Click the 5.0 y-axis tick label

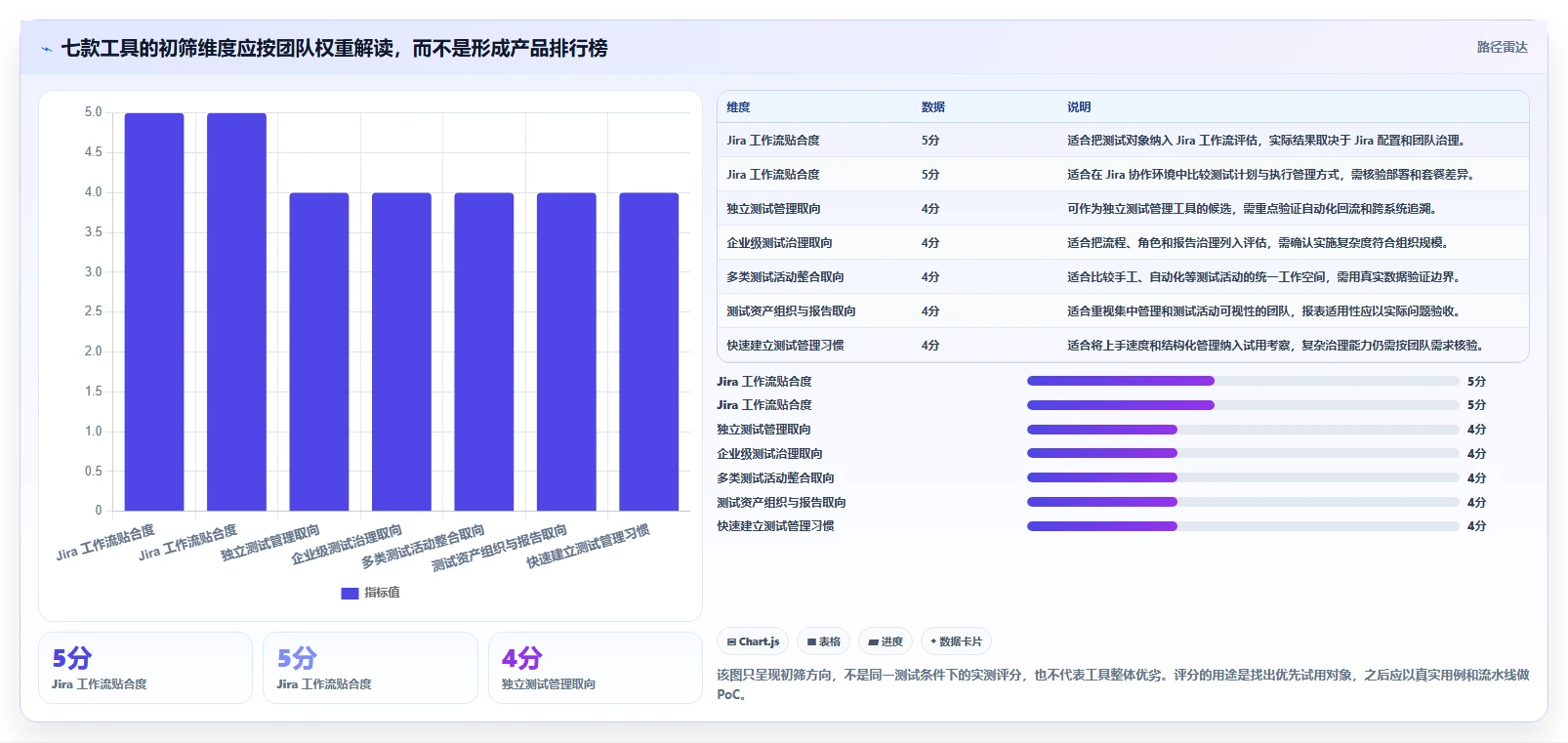[93, 112]
